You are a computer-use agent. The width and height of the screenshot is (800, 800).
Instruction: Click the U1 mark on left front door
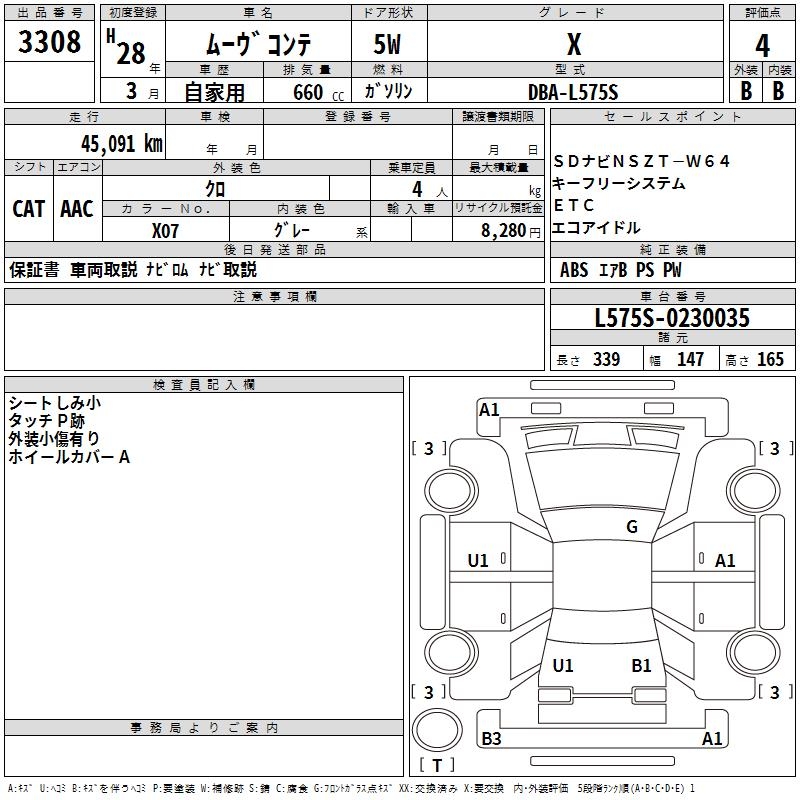click(x=478, y=561)
